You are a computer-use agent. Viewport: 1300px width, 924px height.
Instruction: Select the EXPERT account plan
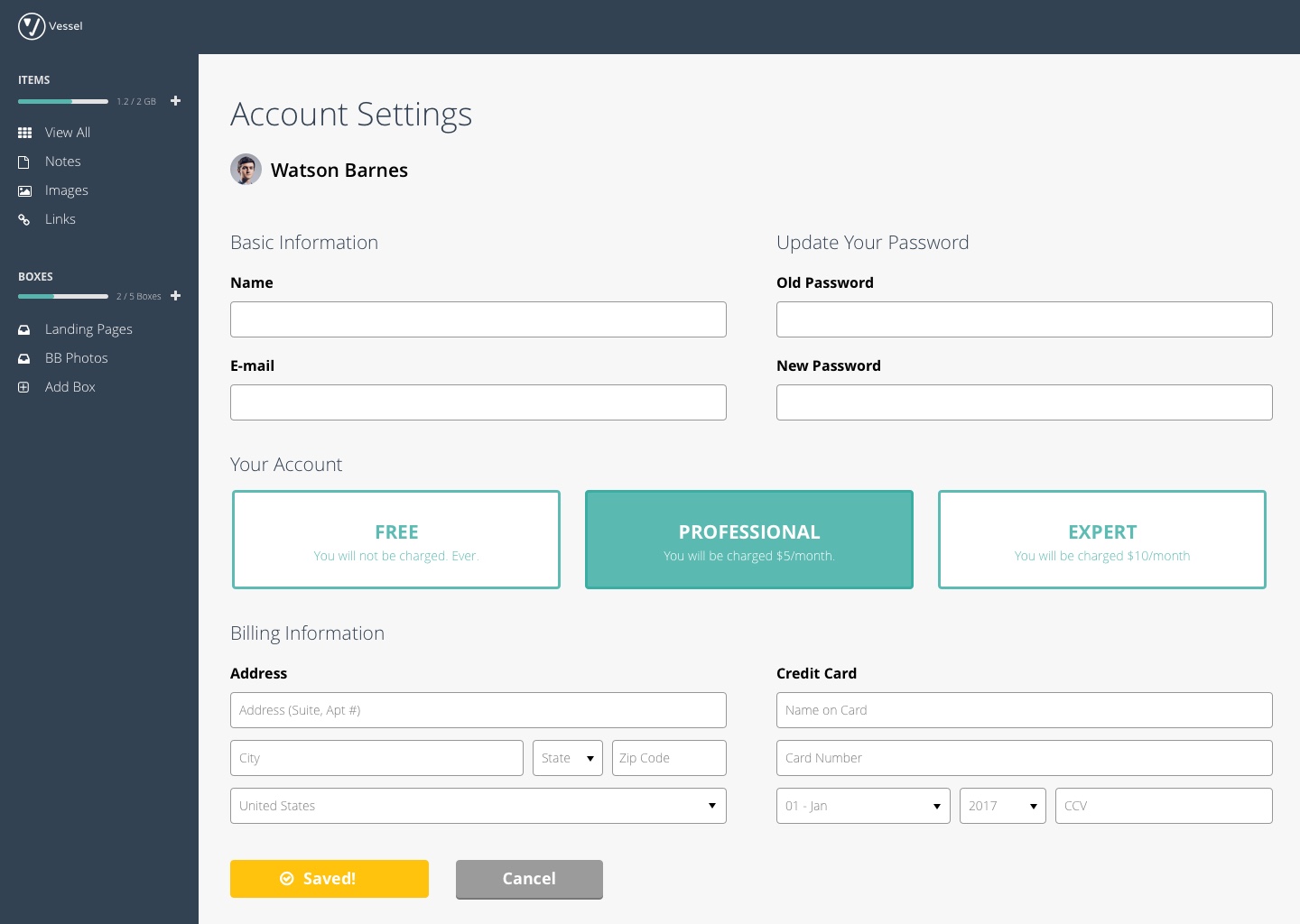[1102, 540]
